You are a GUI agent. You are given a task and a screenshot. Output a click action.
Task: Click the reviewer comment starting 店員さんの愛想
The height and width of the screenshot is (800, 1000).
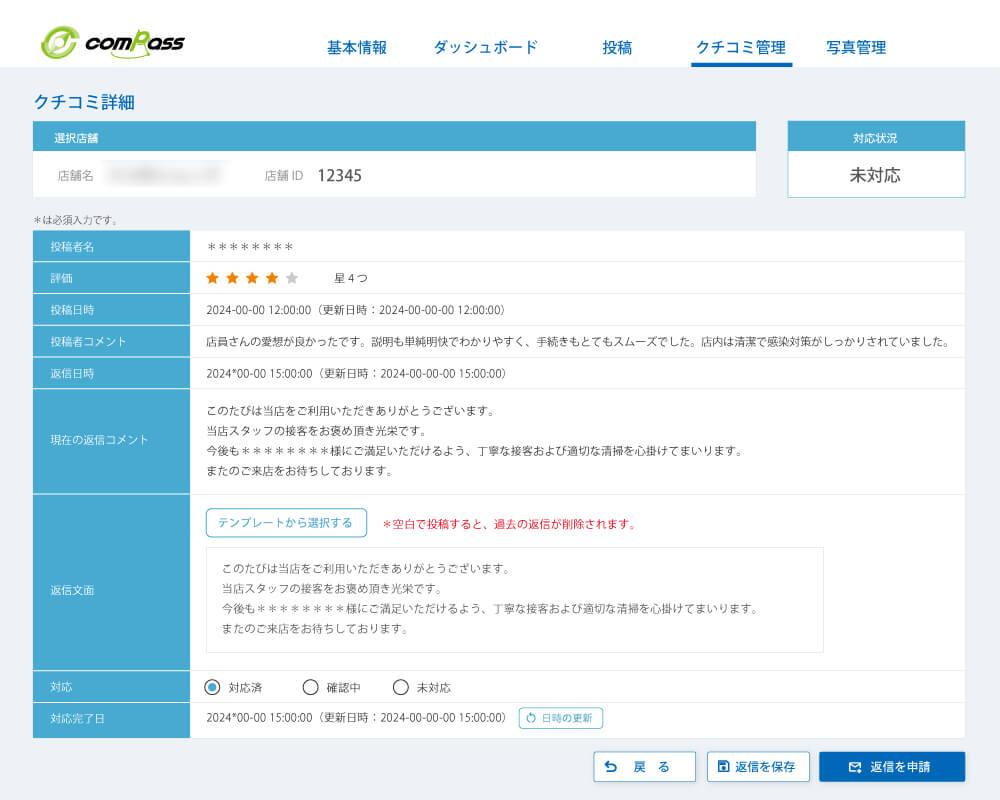tap(578, 342)
